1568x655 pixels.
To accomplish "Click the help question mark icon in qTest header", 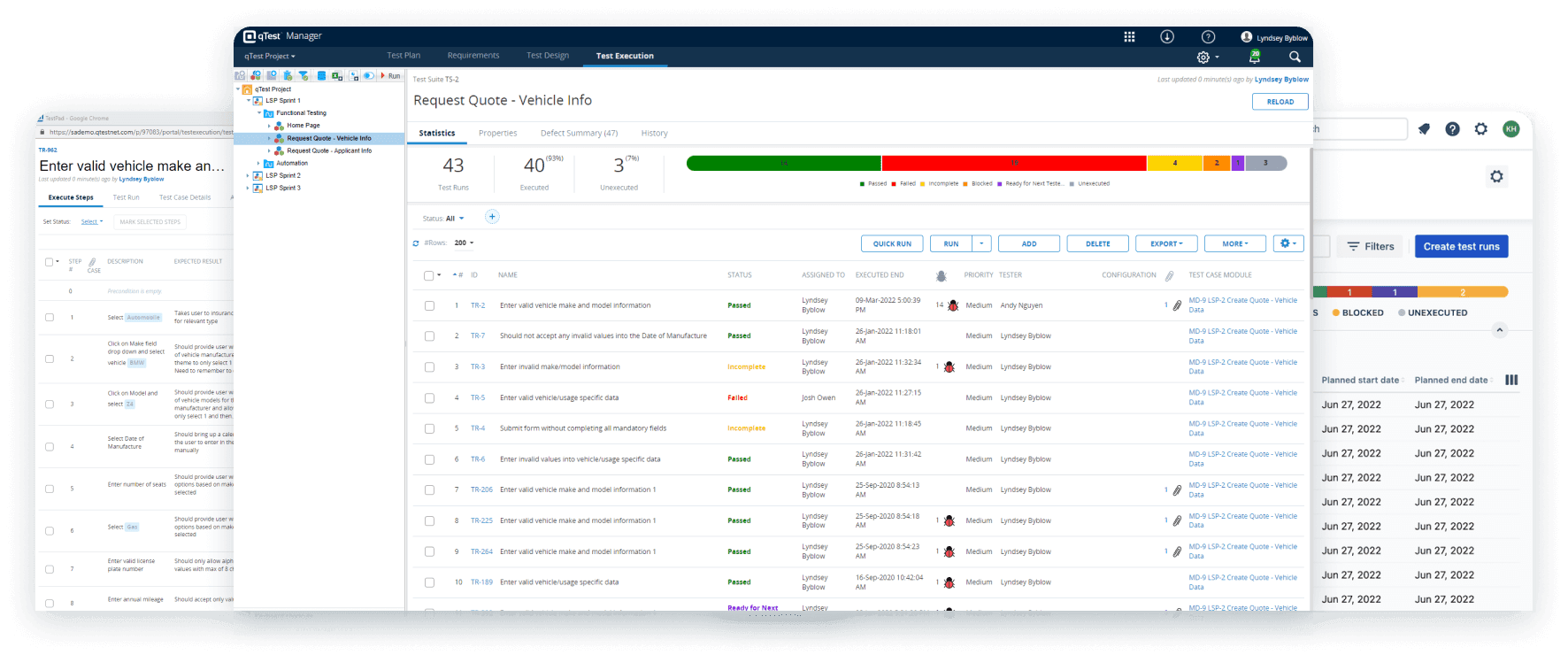I will click(x=1208, y=37).
